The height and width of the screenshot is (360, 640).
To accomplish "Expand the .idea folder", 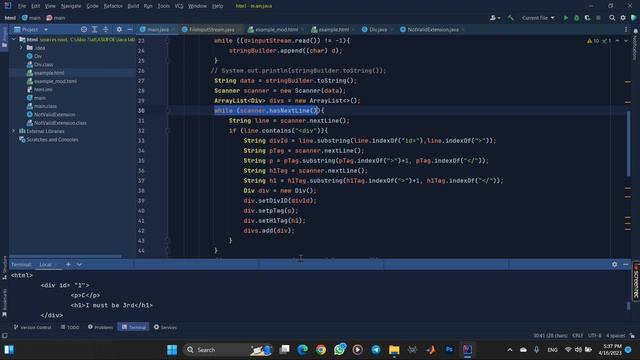I will [21, 48].
